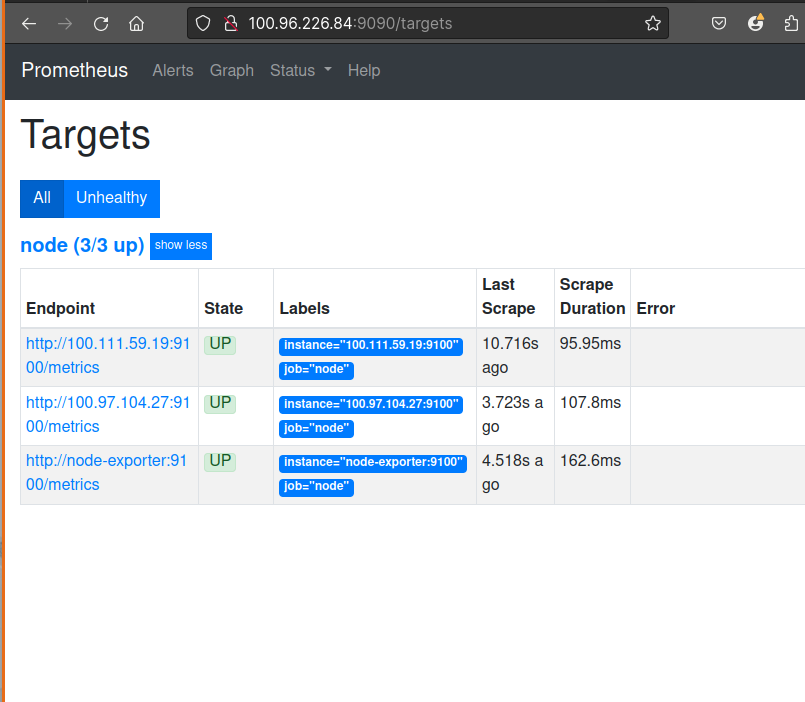Image resolution: width=805 pixels, height=702 pixels.
Task: Click job="node" label in node-exporter row
Action: [316, 487]
